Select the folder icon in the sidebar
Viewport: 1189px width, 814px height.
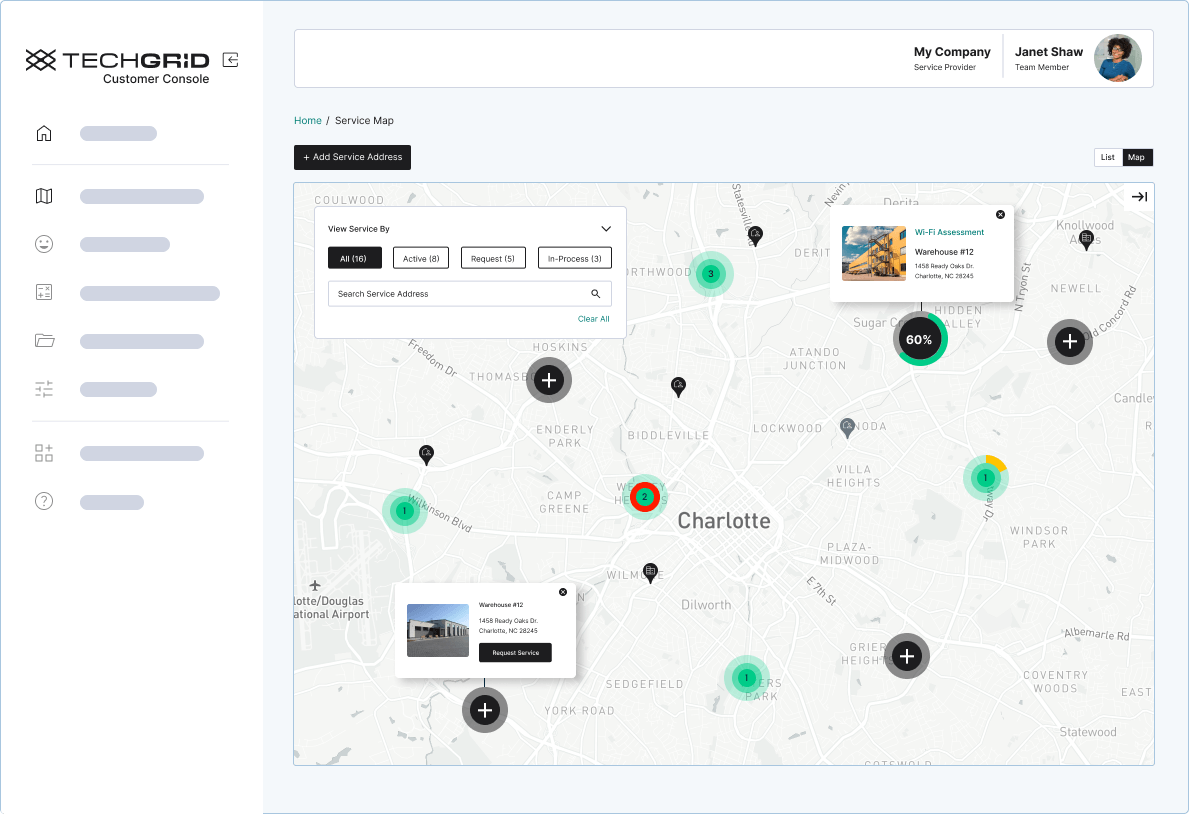pyautogui.click(x=44, y=340)
